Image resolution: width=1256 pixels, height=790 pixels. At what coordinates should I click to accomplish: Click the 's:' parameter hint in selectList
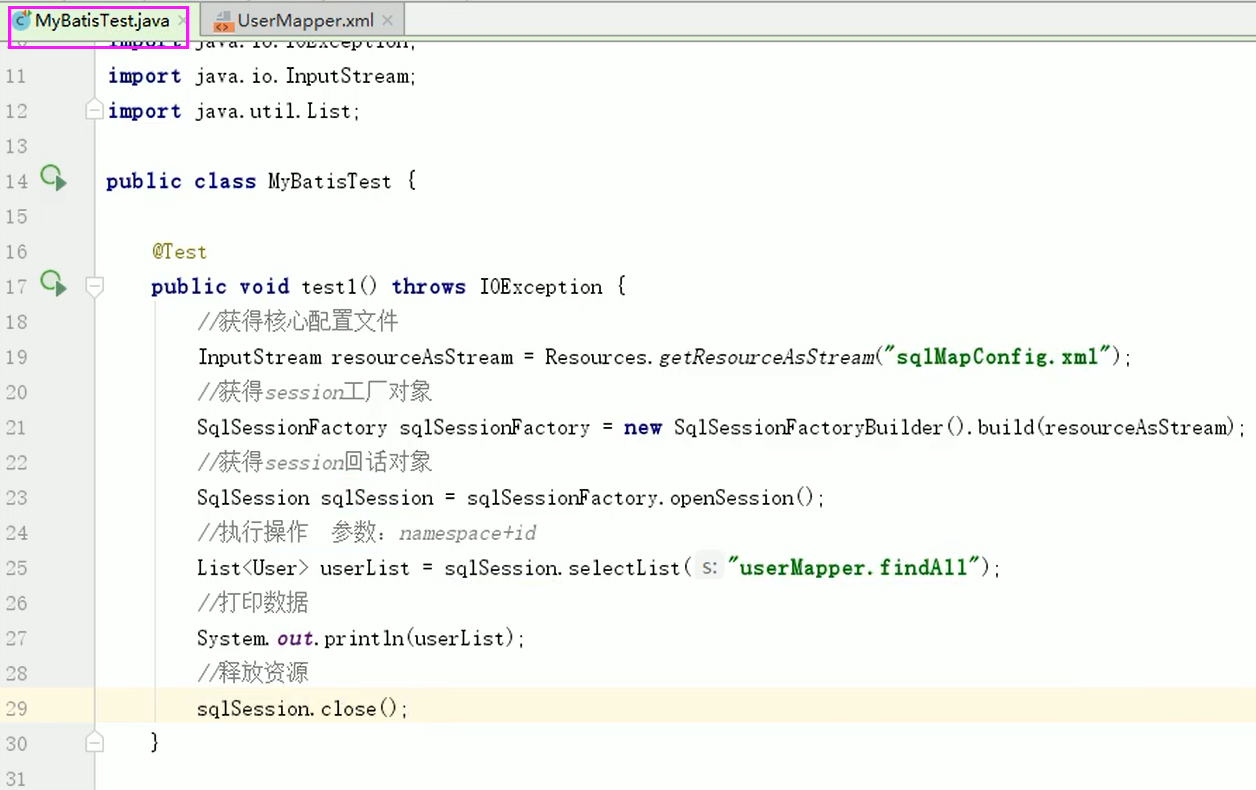point(709,568)
